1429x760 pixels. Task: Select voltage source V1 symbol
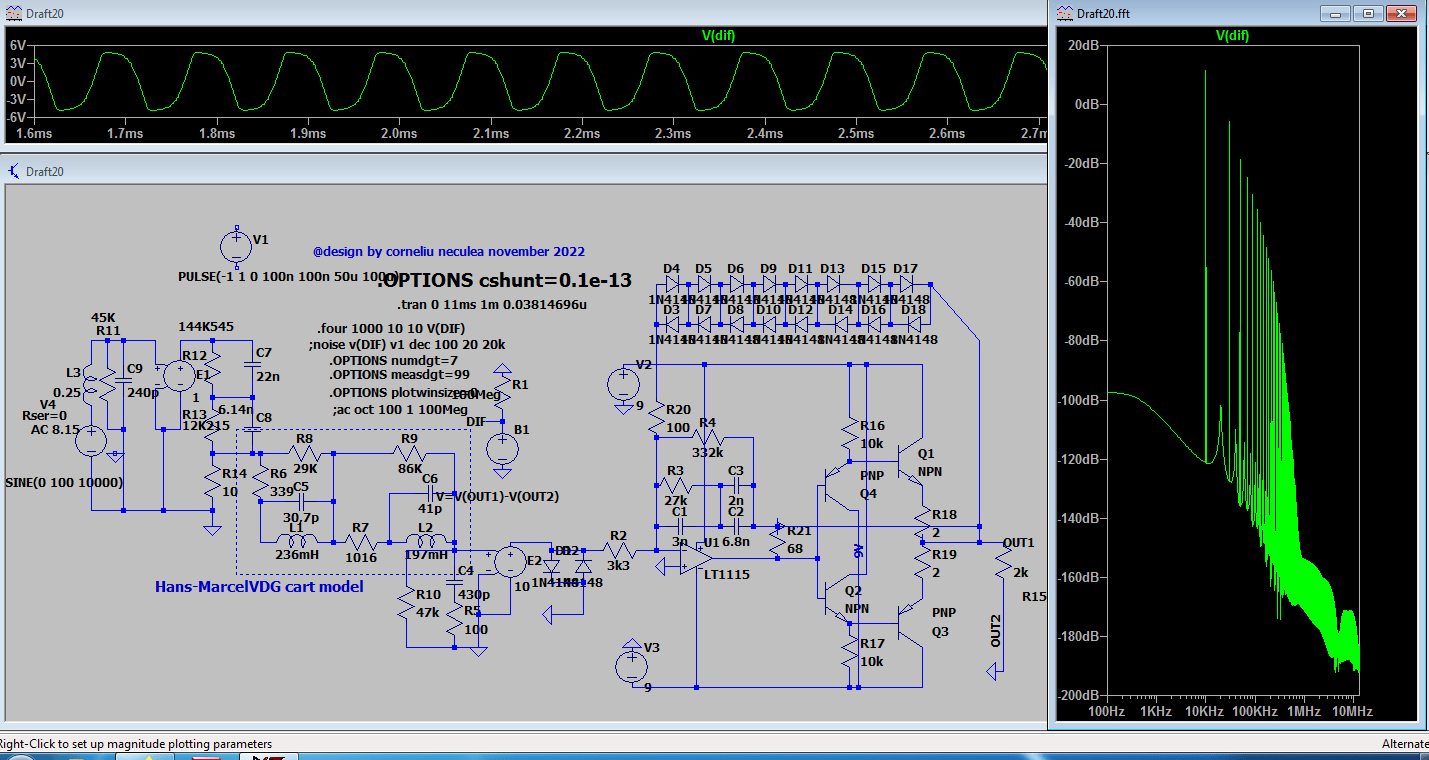(x=236, y=246)
